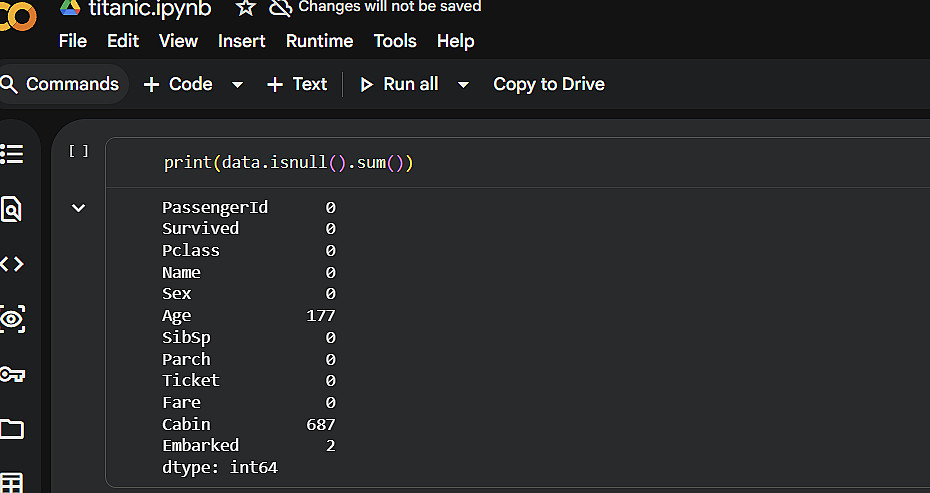The image size is (930, 493).
Task: Open the Code snippets sidebar icon
Action: point(11,264)
